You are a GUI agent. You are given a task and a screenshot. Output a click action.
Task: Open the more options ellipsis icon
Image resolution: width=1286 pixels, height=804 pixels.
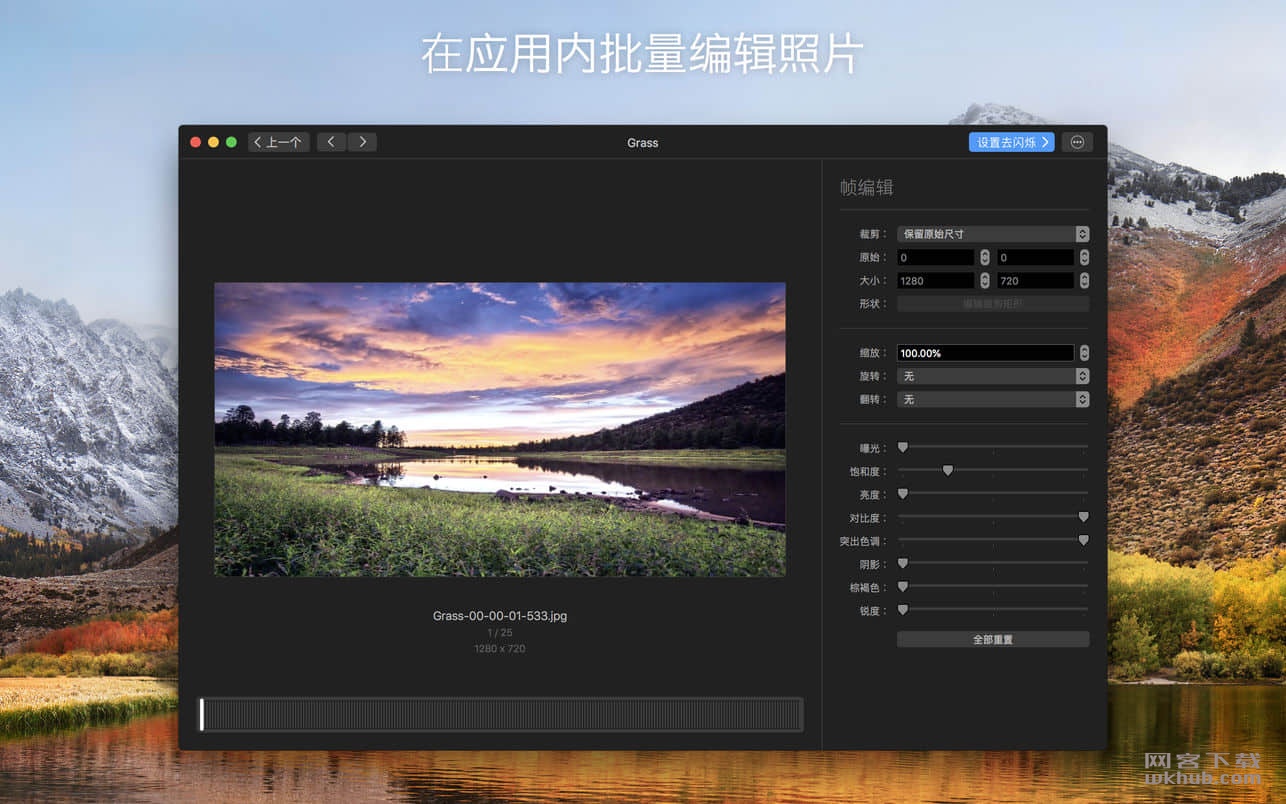(1077, 142)
